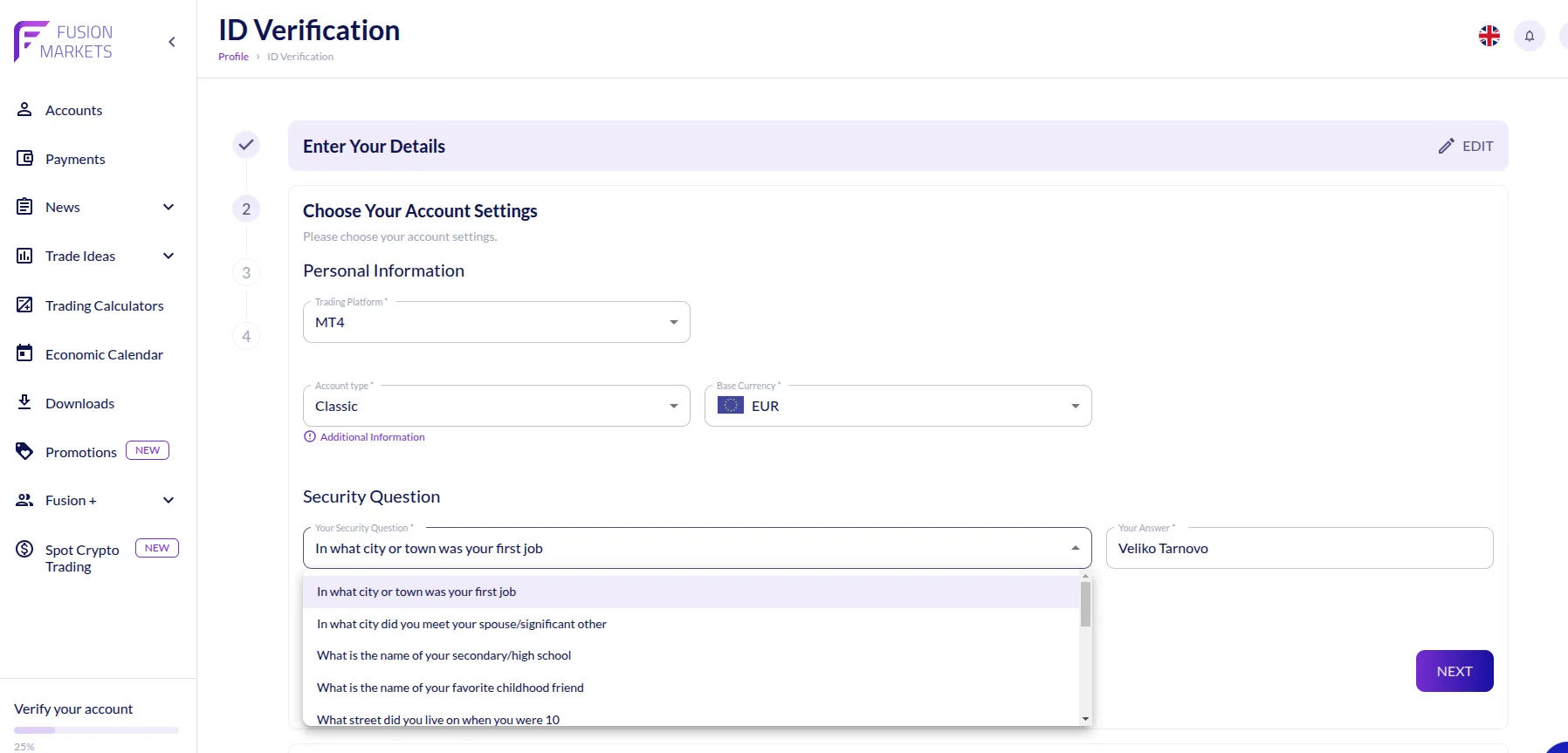Click the NEW badge beside Spot Crypto

157,548
